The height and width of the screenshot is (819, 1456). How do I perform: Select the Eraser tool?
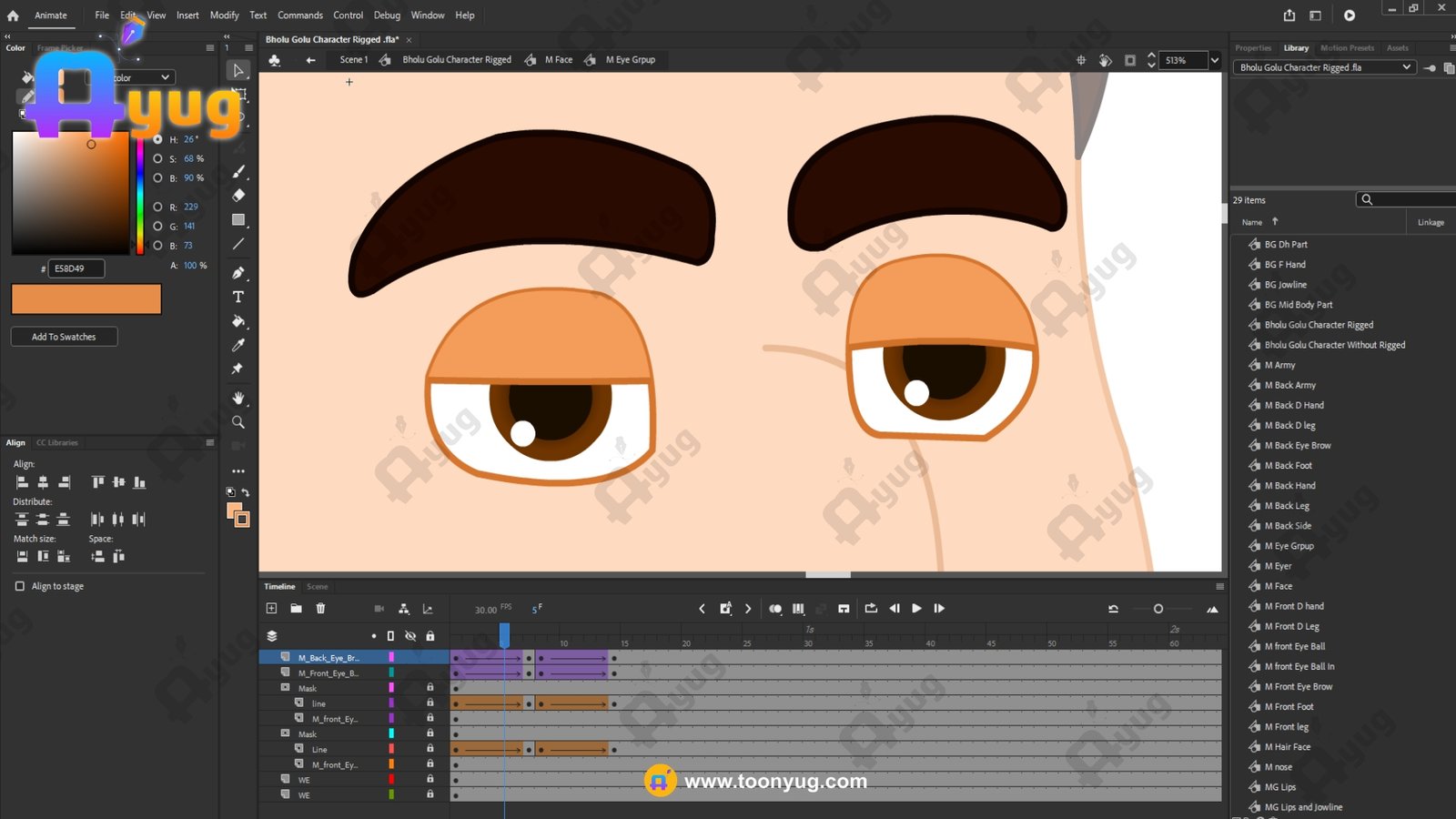238,196
